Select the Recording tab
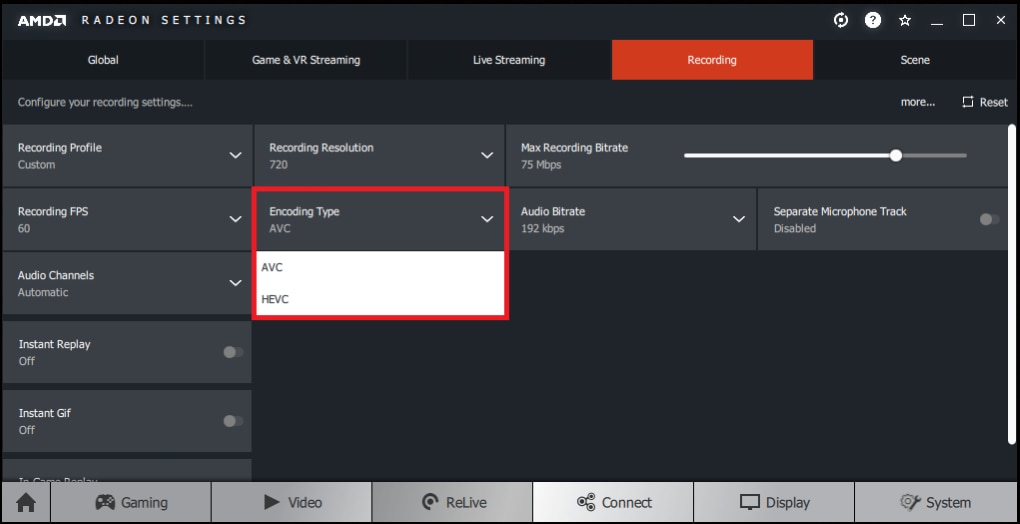 tap(712, 60)
